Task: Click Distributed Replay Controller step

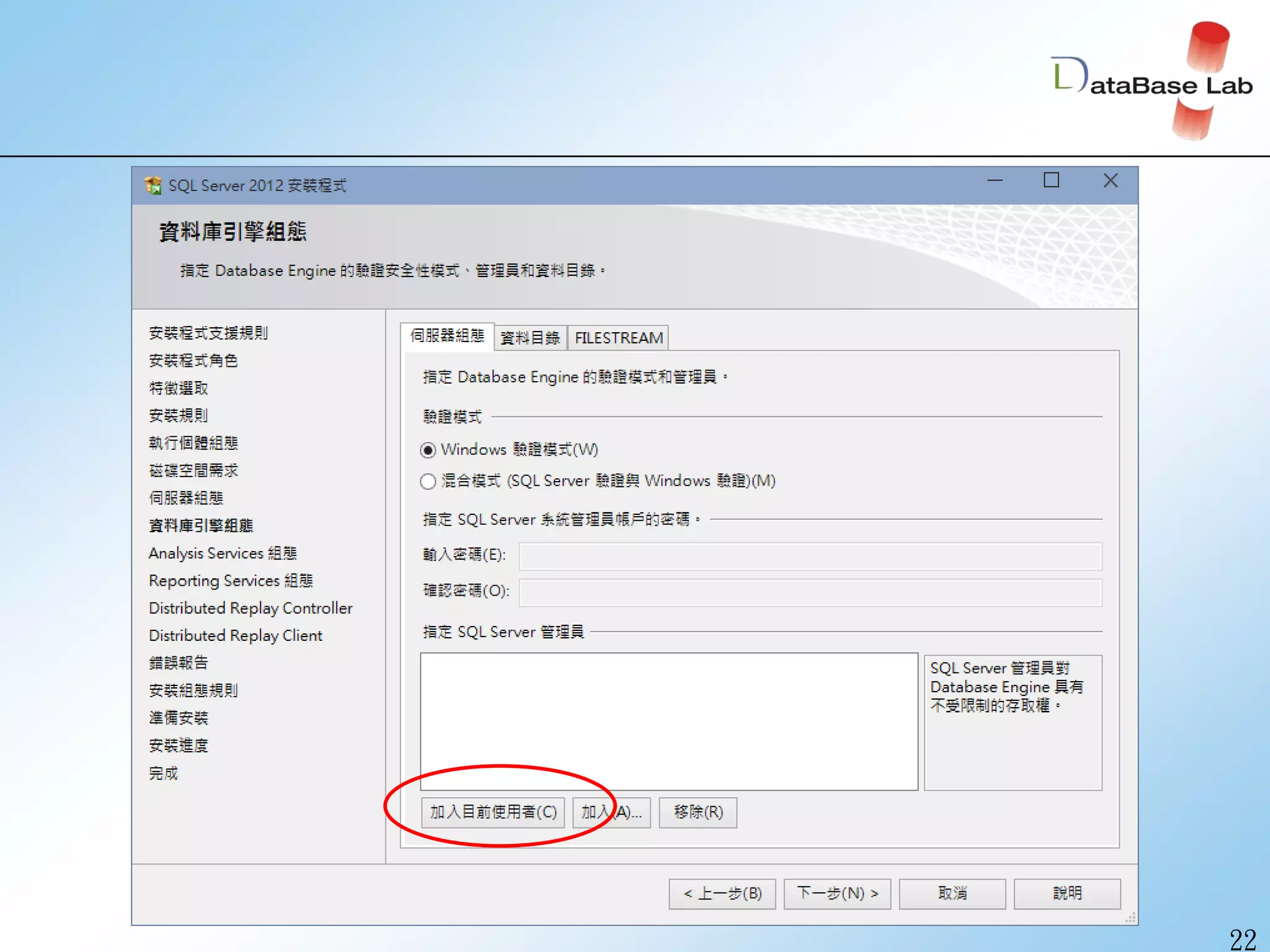Action: point(251,609)
